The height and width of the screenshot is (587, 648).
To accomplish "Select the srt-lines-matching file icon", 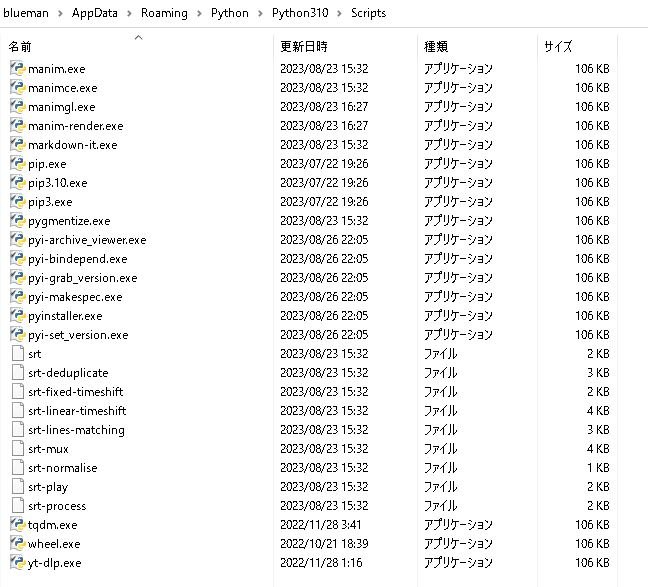I will coord(18,430).
